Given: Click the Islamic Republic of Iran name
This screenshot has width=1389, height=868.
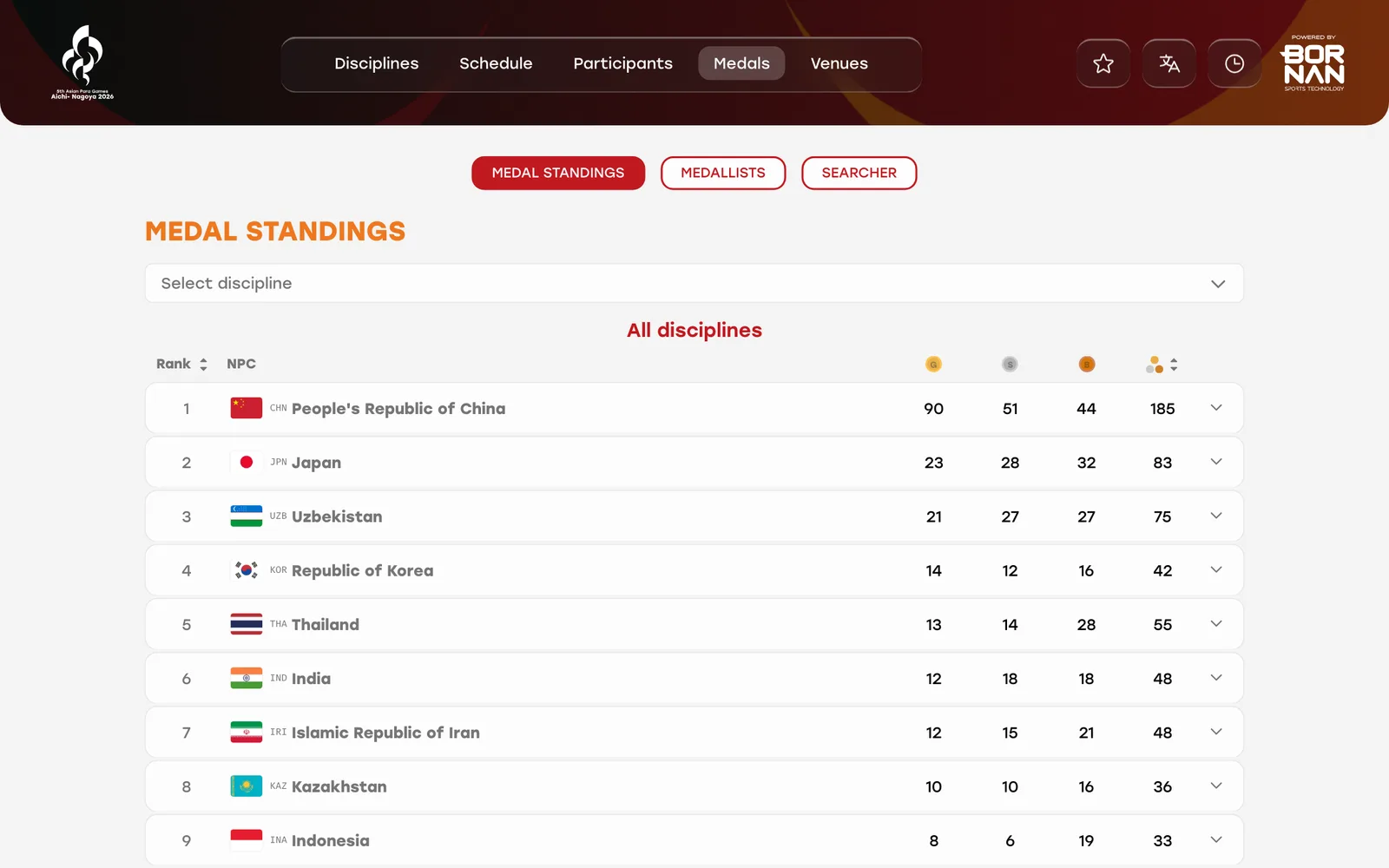Looking at the screenshot, I should pos(385,733).
